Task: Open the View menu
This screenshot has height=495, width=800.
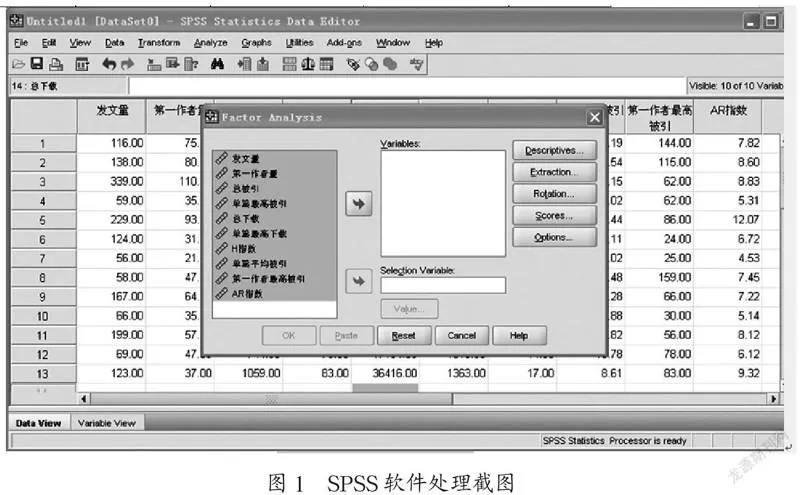Action: (80, 43)
